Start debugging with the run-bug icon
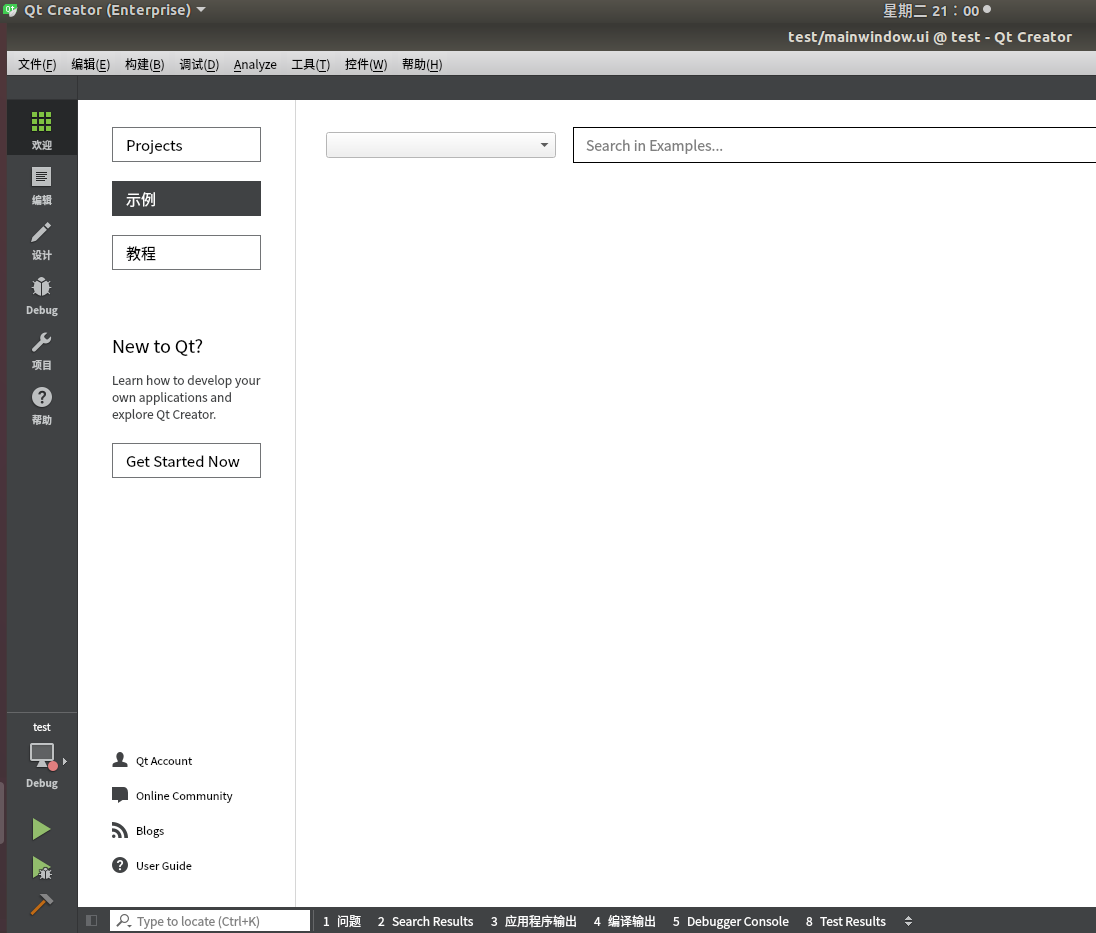Viewport: 1096px width, 933px height. (x=42, y=868)
